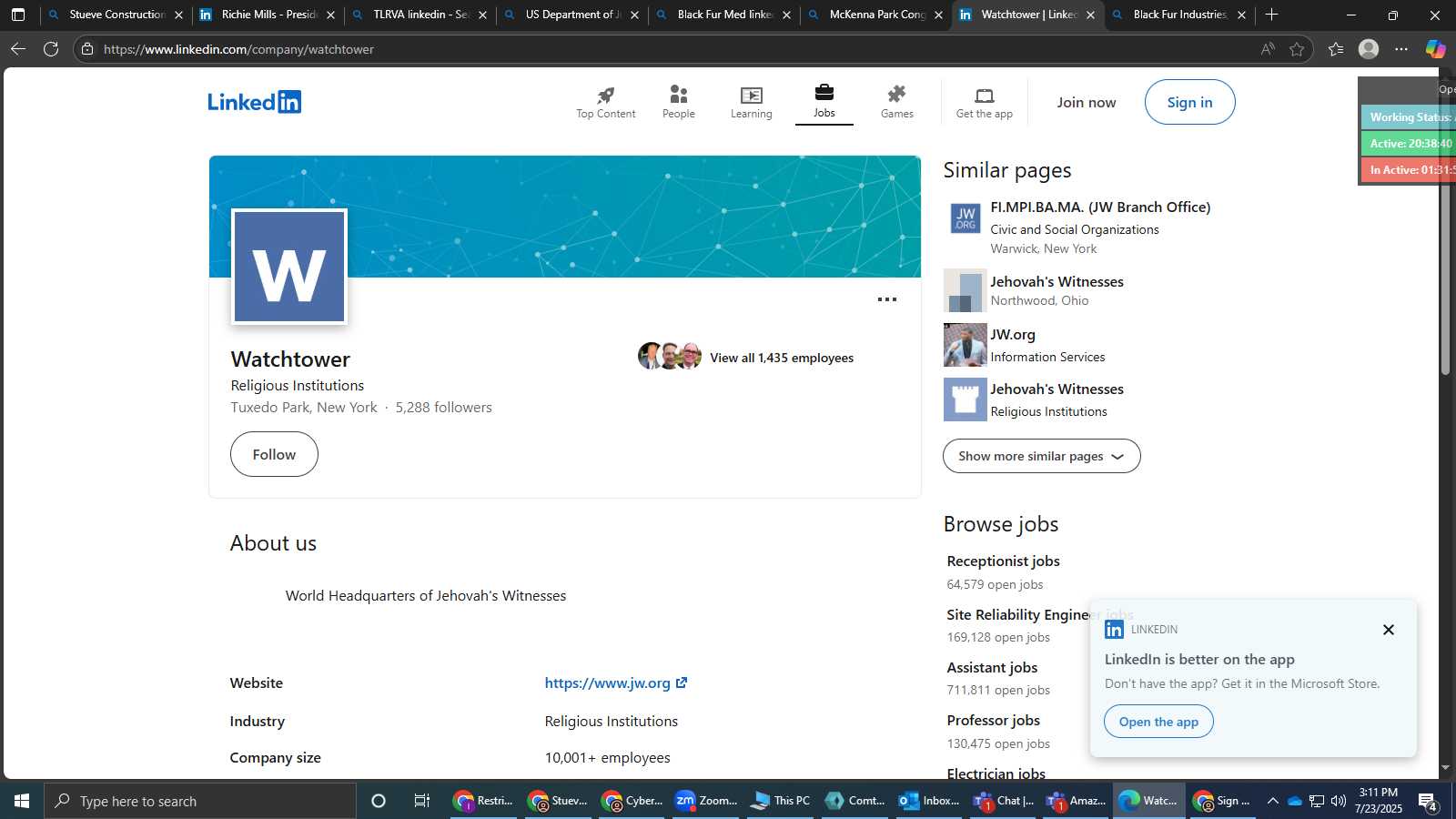Open Cortana circle icon on taskbar
Viewport: 1456px width, 819px height.
point(379,801)
